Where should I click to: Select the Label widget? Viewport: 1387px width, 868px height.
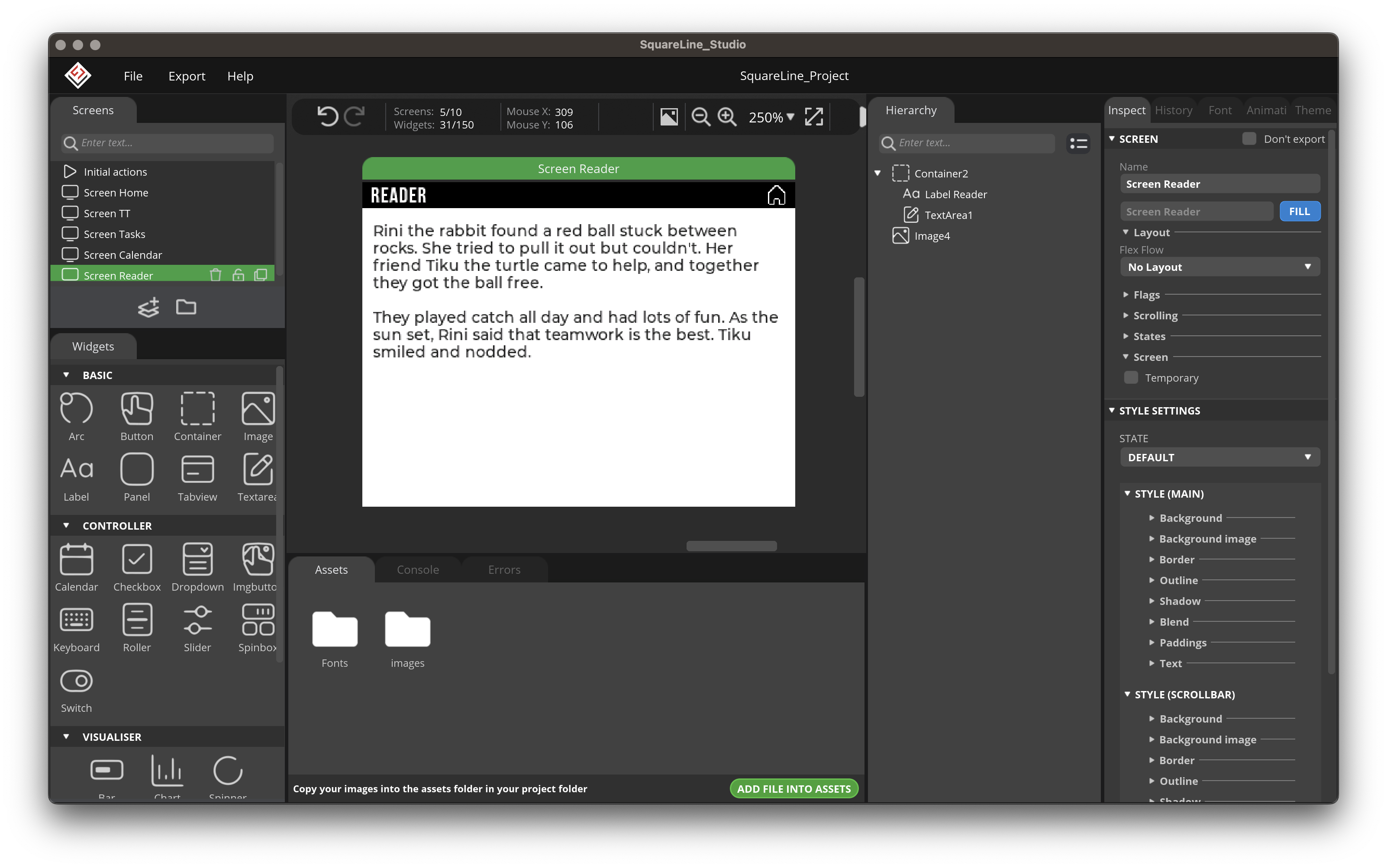click(x=76, y=477)
